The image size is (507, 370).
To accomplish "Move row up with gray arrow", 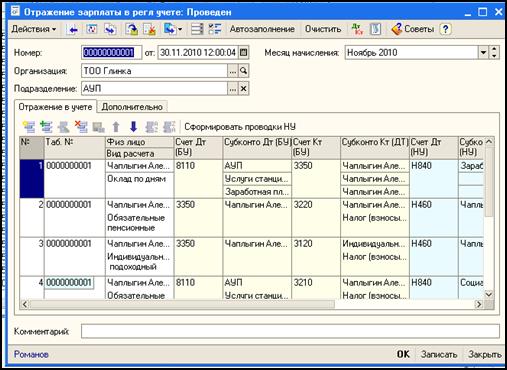I will [116, 127].
